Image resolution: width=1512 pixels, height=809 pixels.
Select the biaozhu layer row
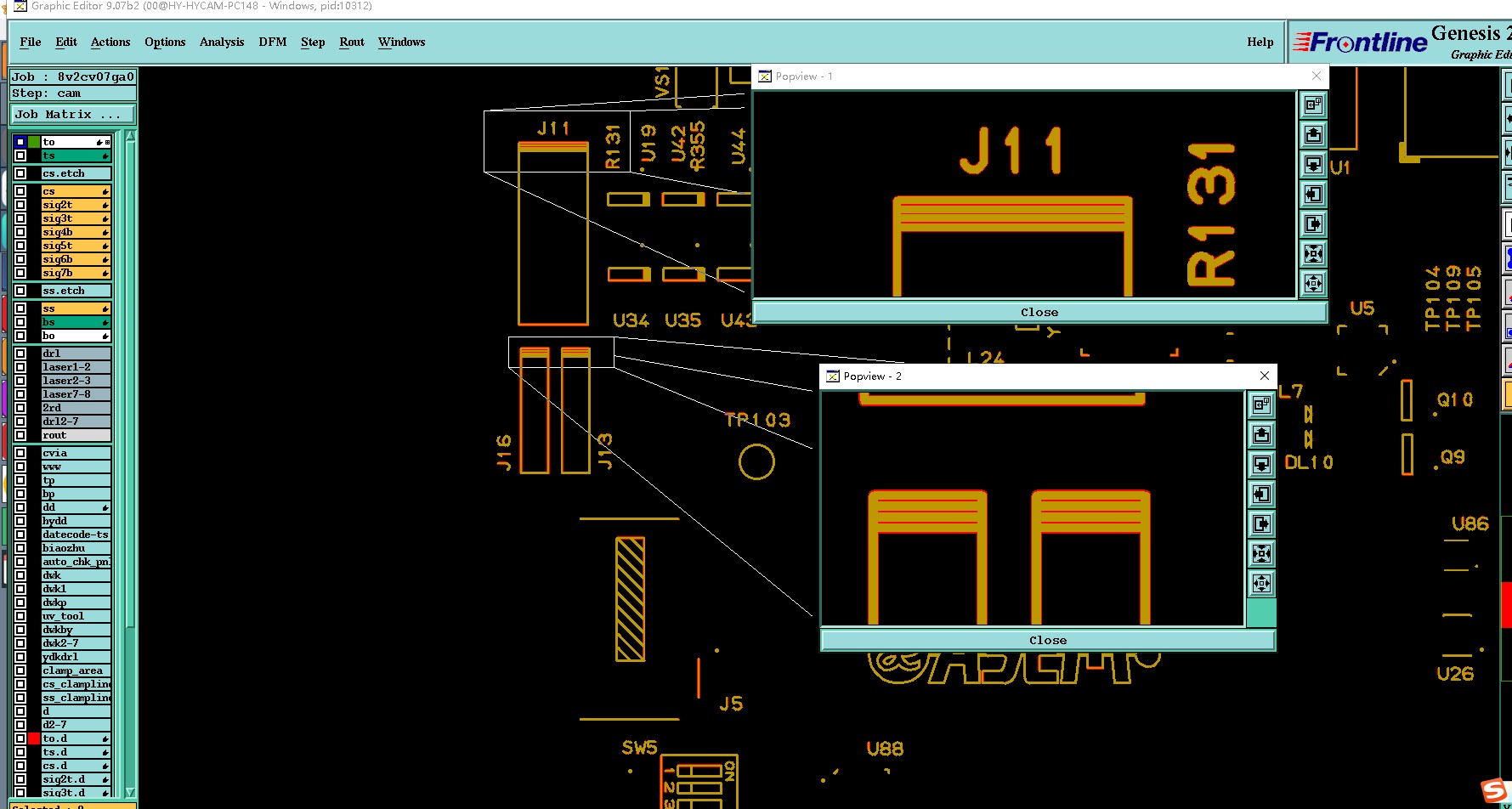point(76,548)
